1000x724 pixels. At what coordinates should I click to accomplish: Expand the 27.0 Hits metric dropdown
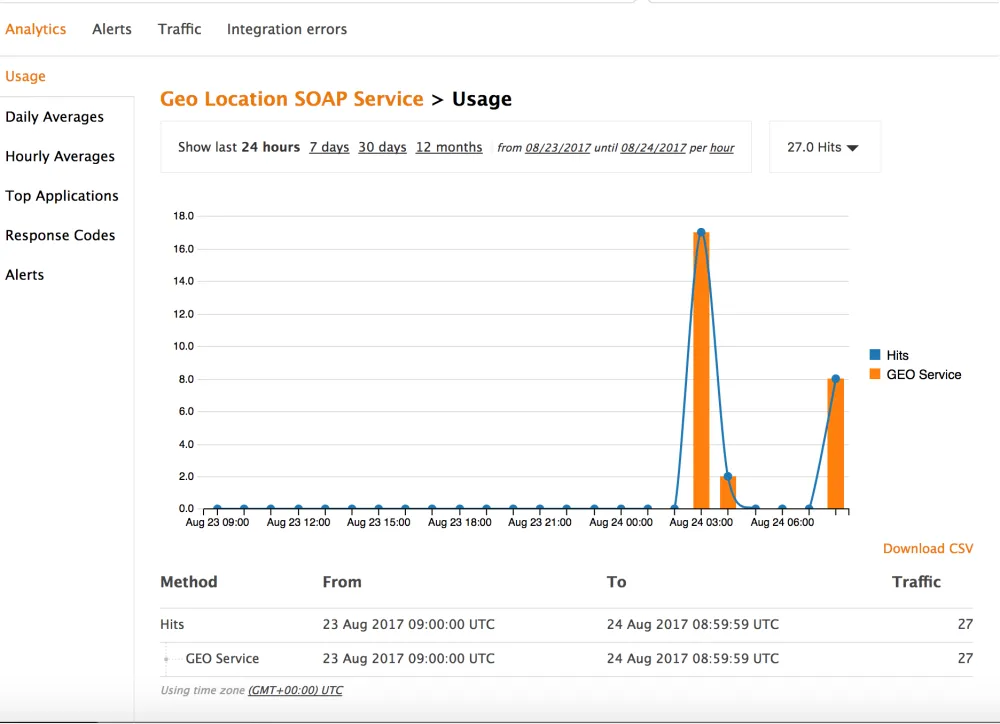tap(823, 147)
